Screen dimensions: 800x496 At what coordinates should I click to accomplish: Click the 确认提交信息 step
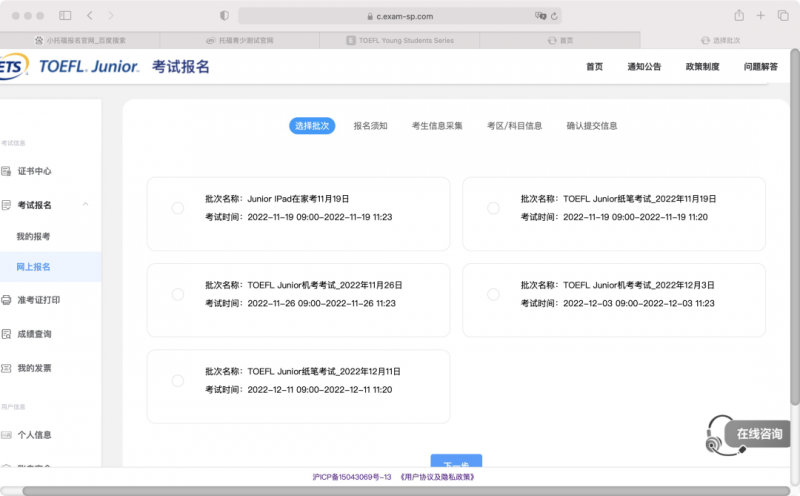tap(592, 126)
